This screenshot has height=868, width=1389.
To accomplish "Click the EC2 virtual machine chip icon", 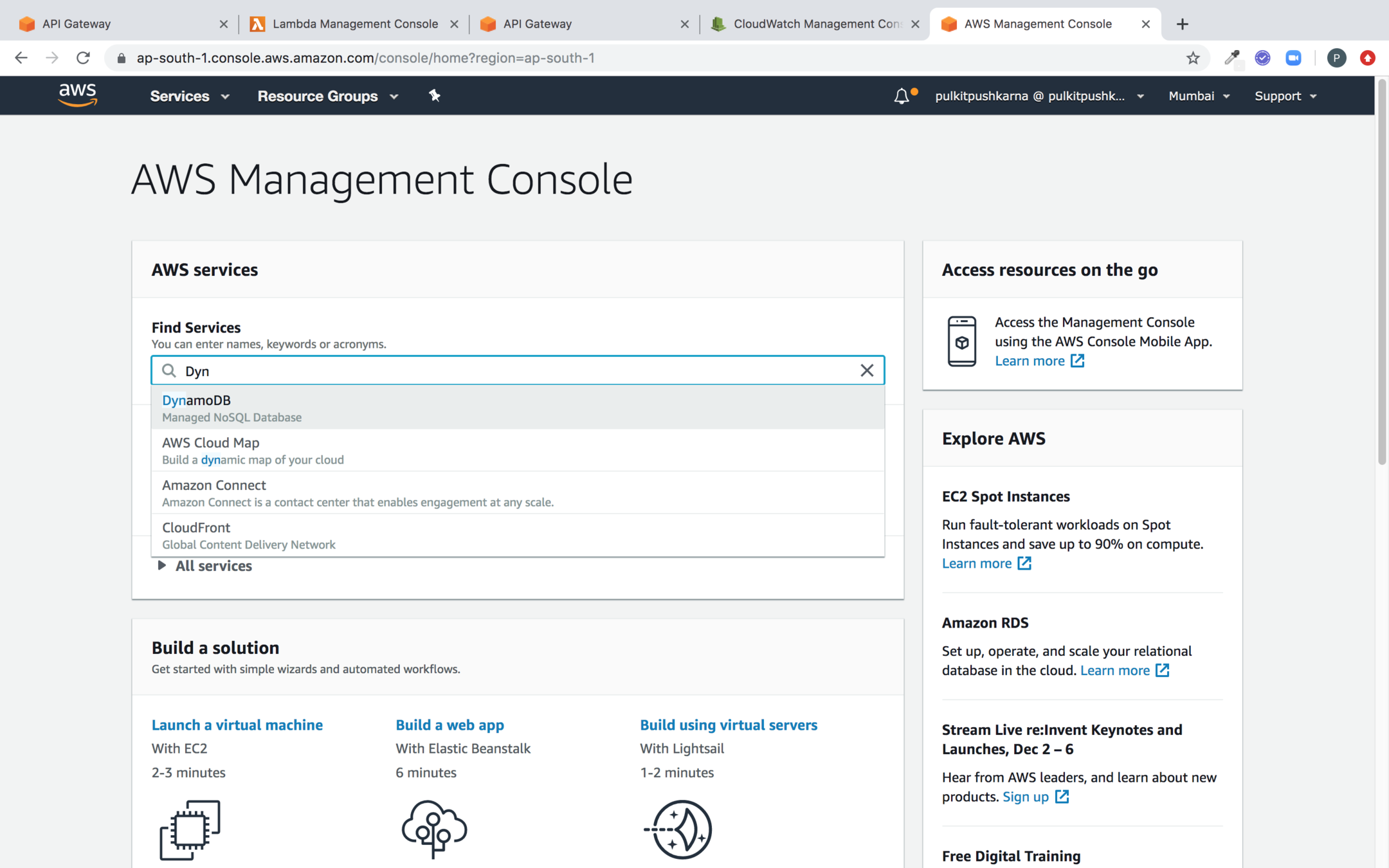I will click(x=190, y=829).
